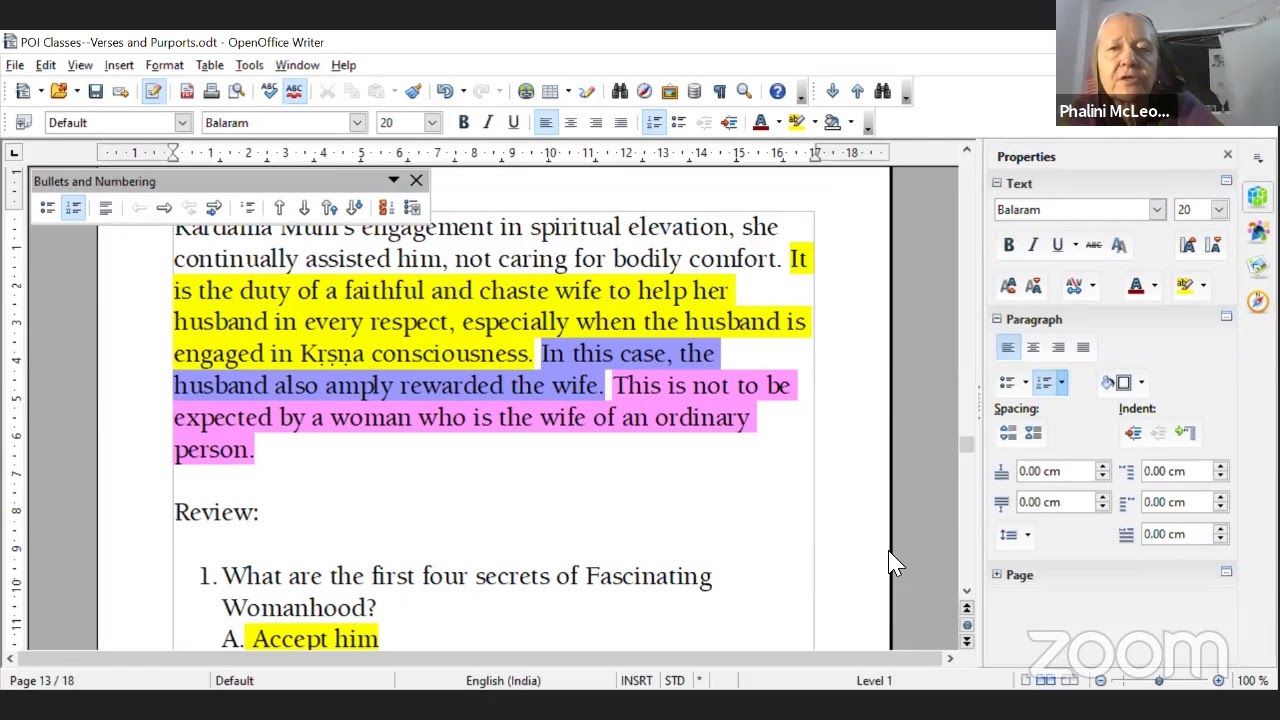Toggle Bold in formatting toolbar
This screenshot has height=720, width=1280.
click(463, 123)
